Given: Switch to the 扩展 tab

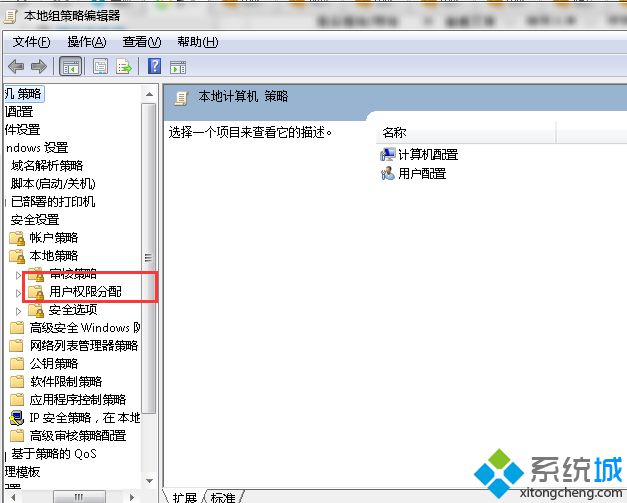Looking at the screenshot, I should point(184,497).
